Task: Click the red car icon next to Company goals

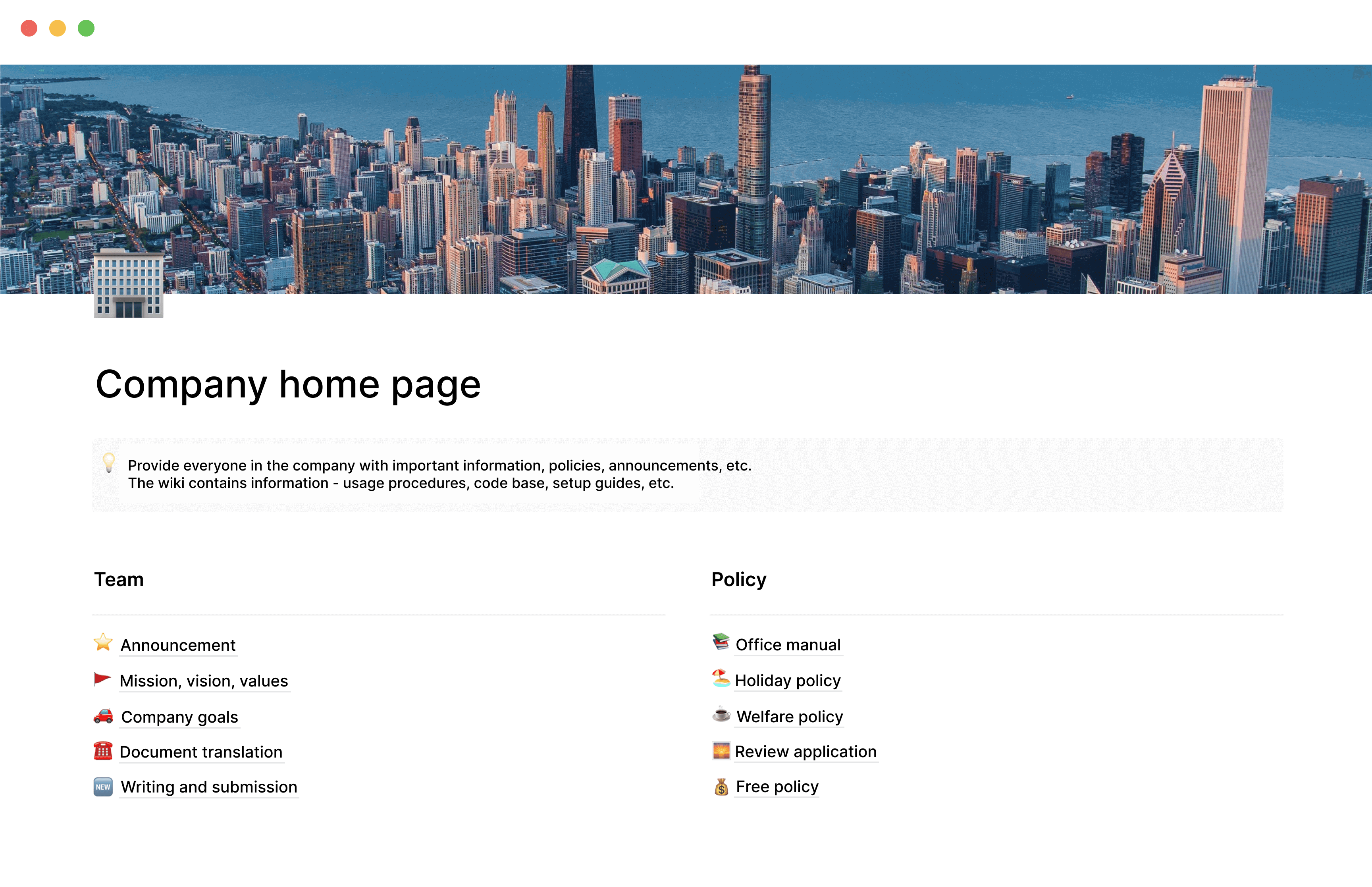Action: point(104,716)
